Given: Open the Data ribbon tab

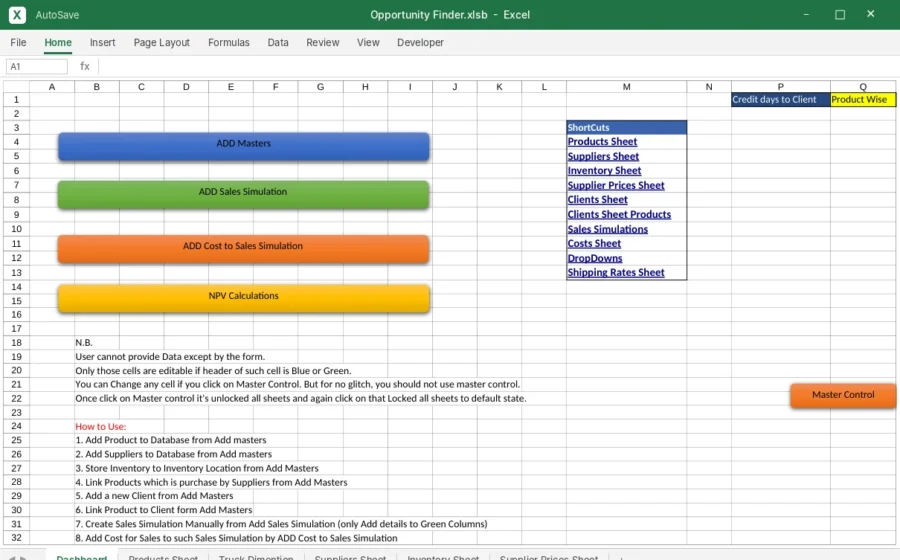Looking at the screenshot, I should (278, 42).
